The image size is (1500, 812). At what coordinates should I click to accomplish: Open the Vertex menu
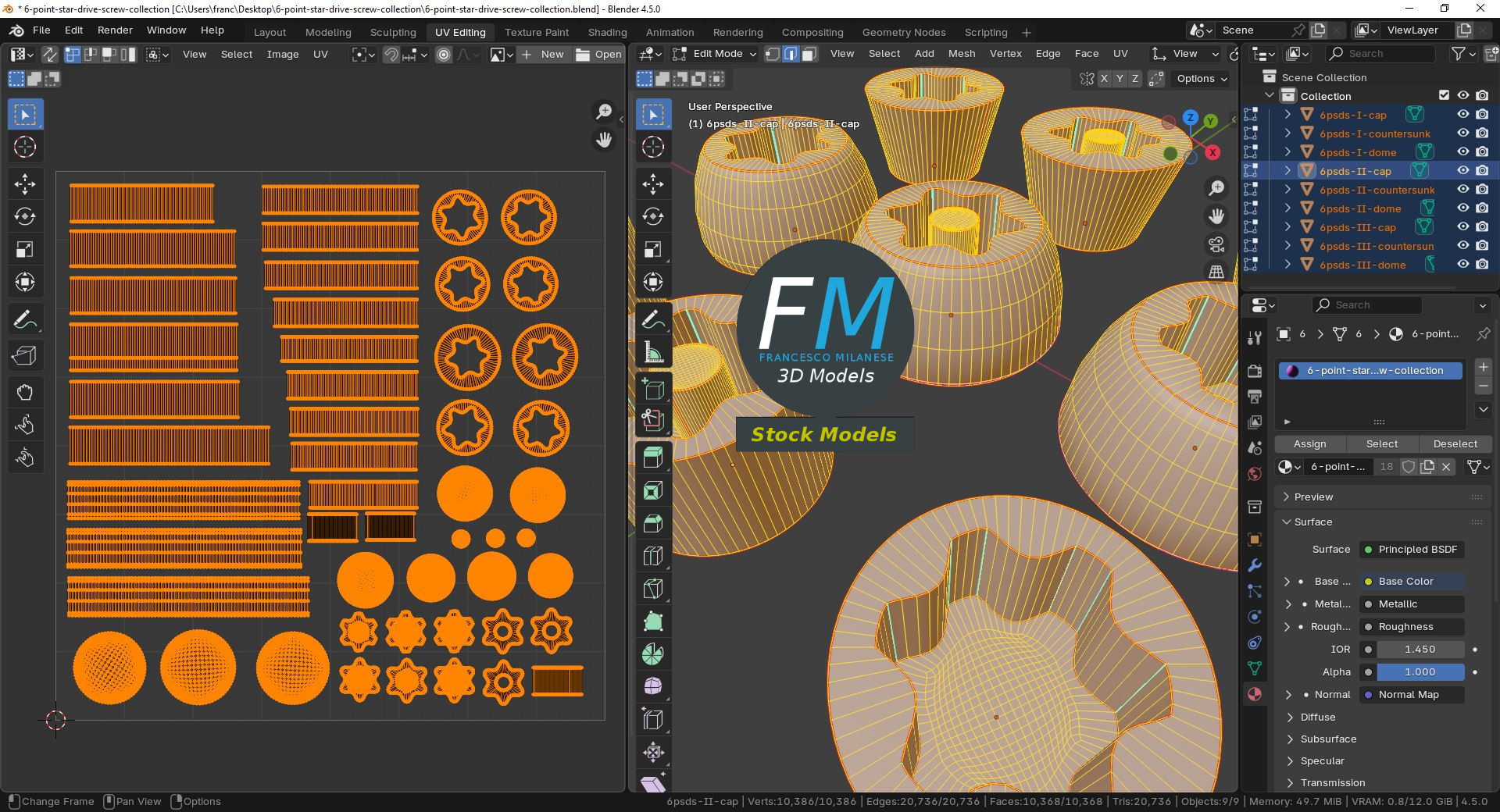(x=1005, y=54)
